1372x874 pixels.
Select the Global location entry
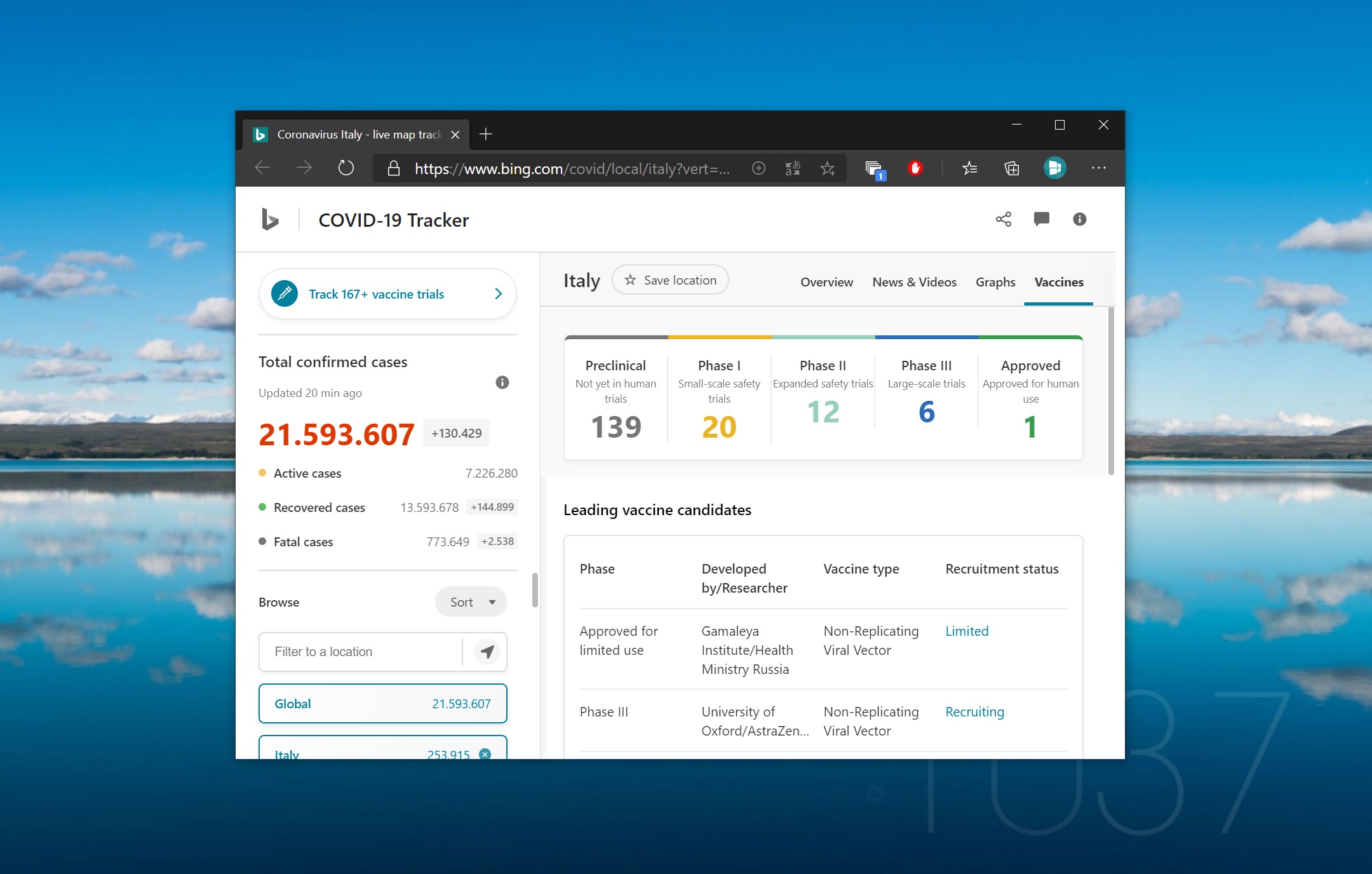pos(383,704)
